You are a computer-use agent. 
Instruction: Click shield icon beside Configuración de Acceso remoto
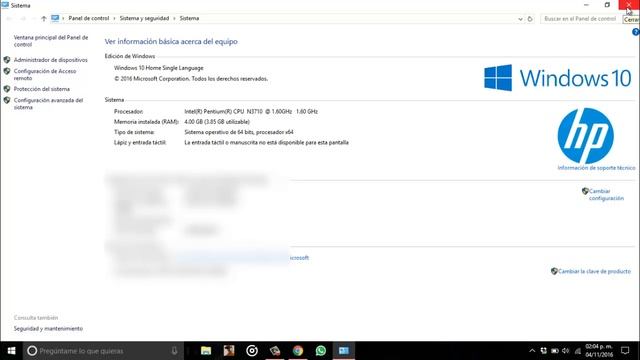[7, 71]
